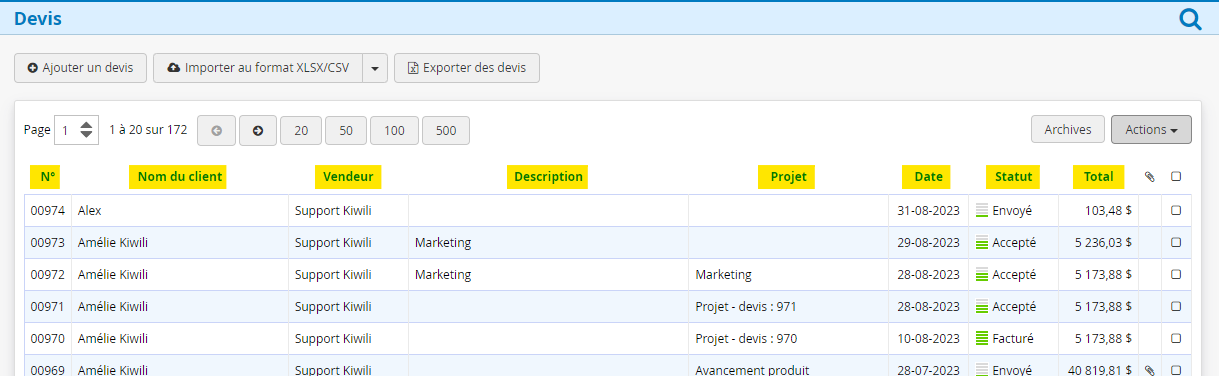Screen dimensions: 1219x376
Task: Click Support Kiwili vendor in row 00974
Action: (x=333, y=211)
